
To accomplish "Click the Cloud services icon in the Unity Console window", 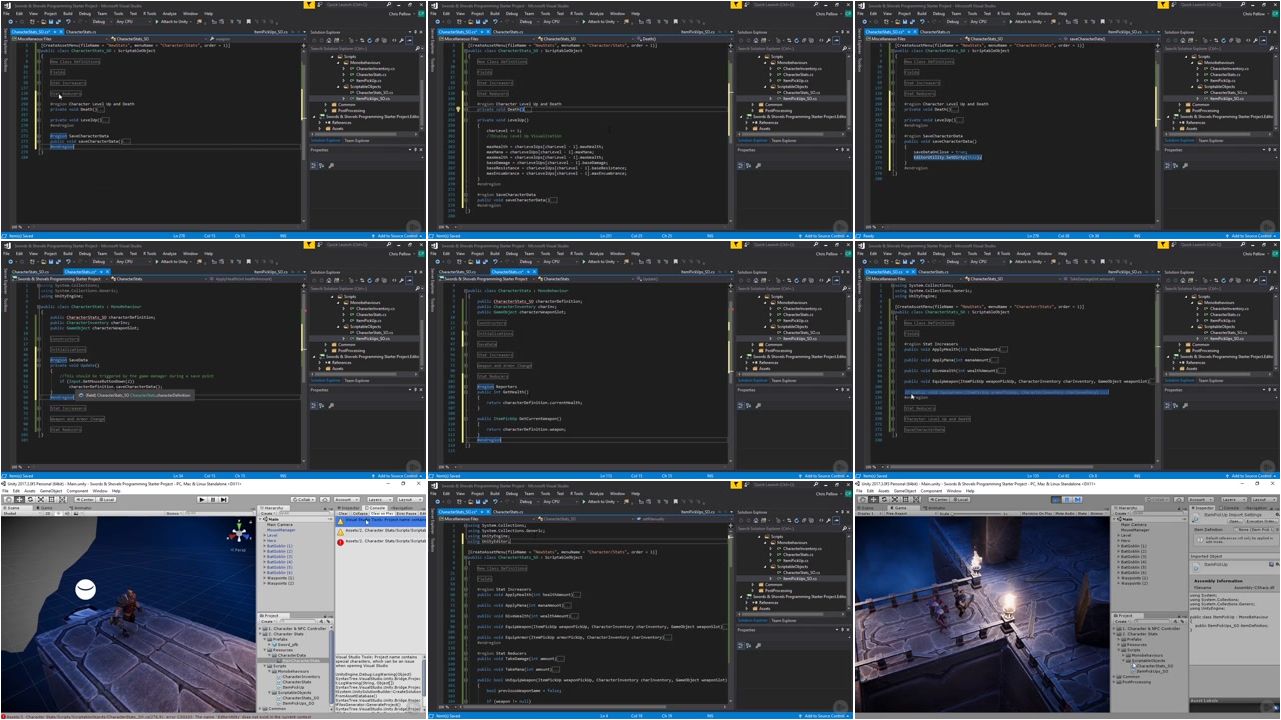I will point(324,500).
